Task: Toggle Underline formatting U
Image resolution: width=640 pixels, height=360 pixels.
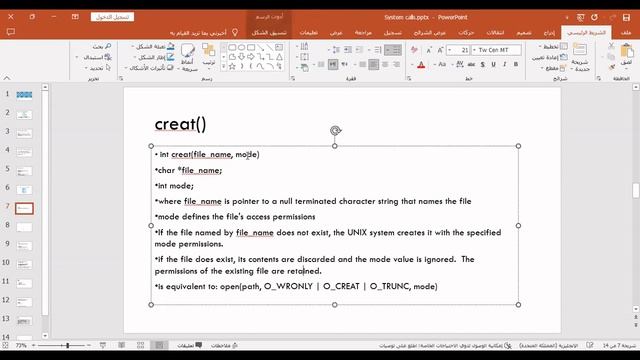Action: (493, 64)
